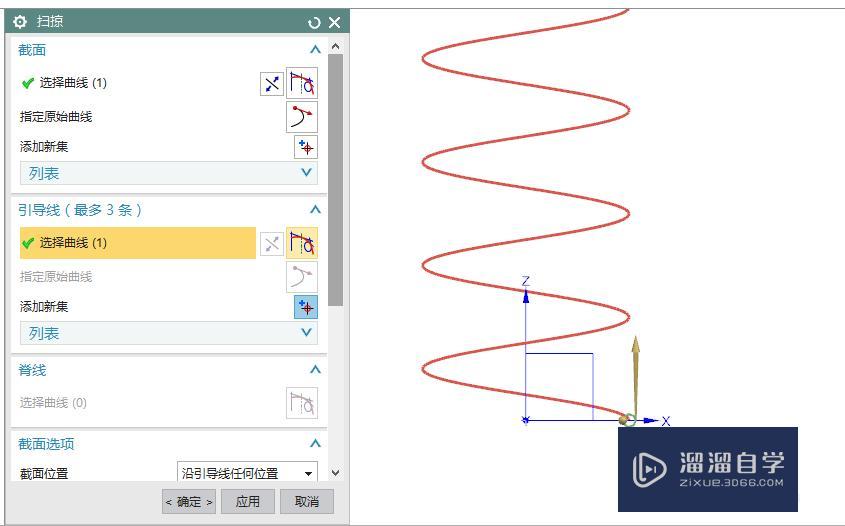The height and width of the screenshot is (526, 845).
Task: Select the 选择曲线 (1) row under 截面
Action: coord(137,83)
